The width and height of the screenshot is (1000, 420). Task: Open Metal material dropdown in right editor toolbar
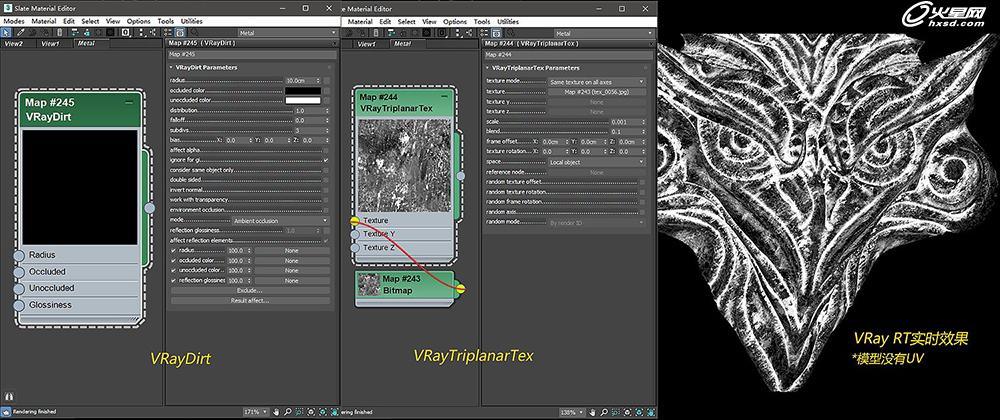click(x=604, y=33)
